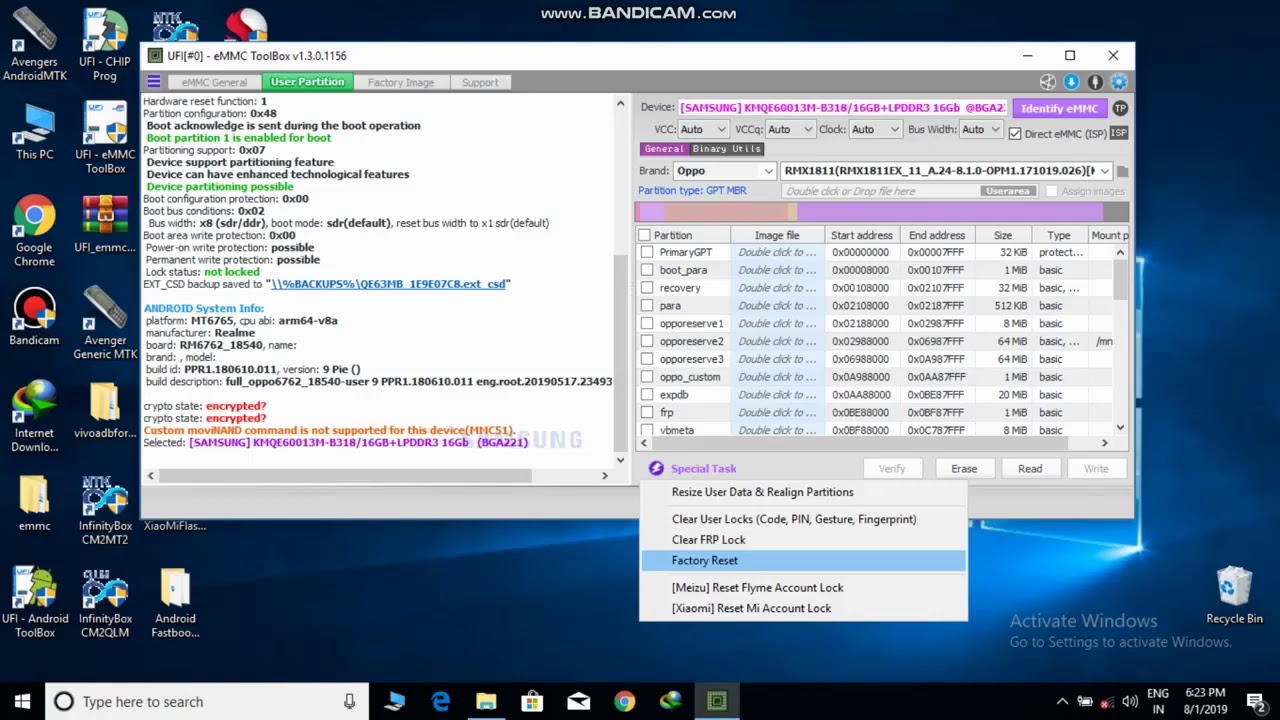Click the Device name field
1280x720 pixels.
[842, 108]
